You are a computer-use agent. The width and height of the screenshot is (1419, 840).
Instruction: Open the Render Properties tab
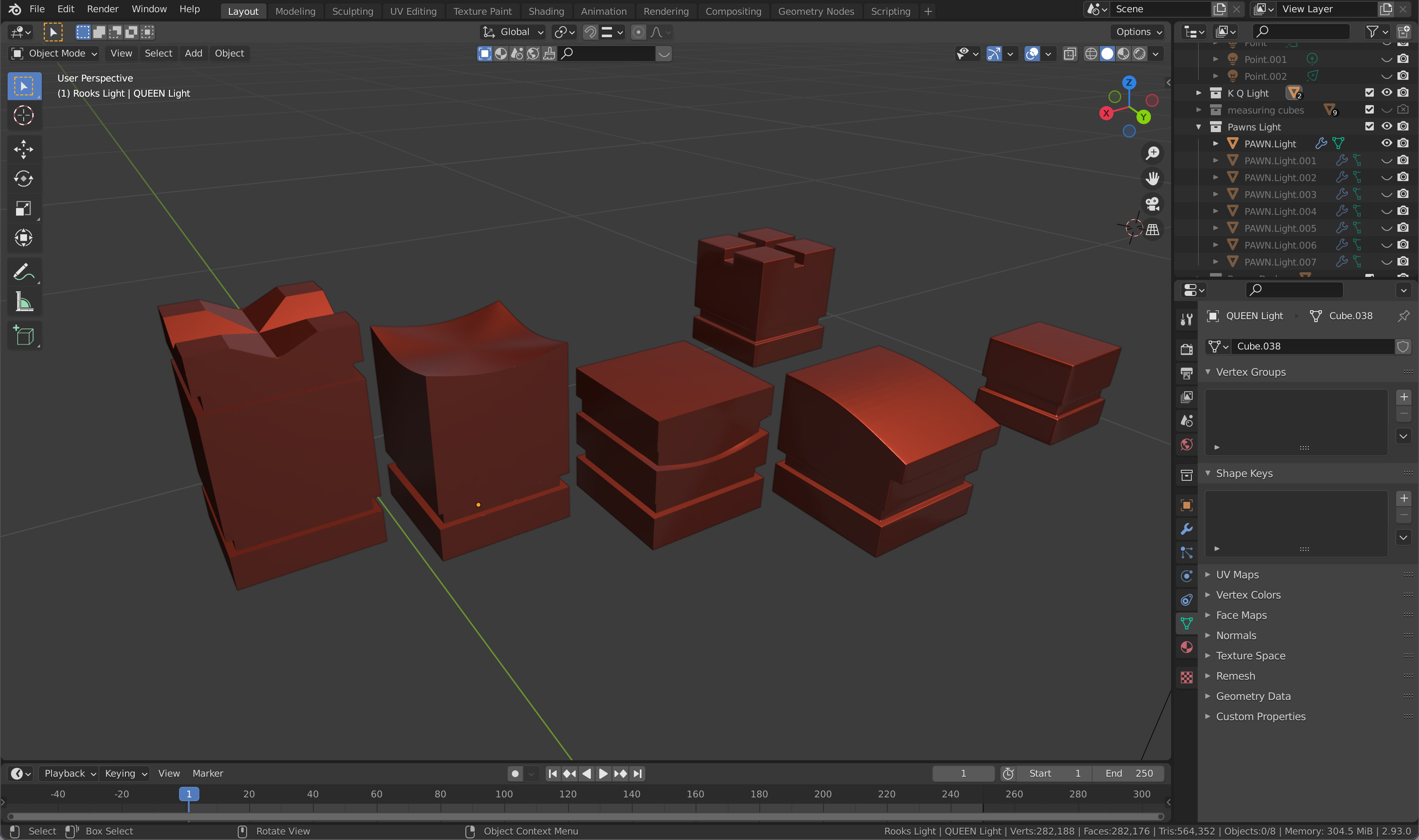[x=1187, y=349]
